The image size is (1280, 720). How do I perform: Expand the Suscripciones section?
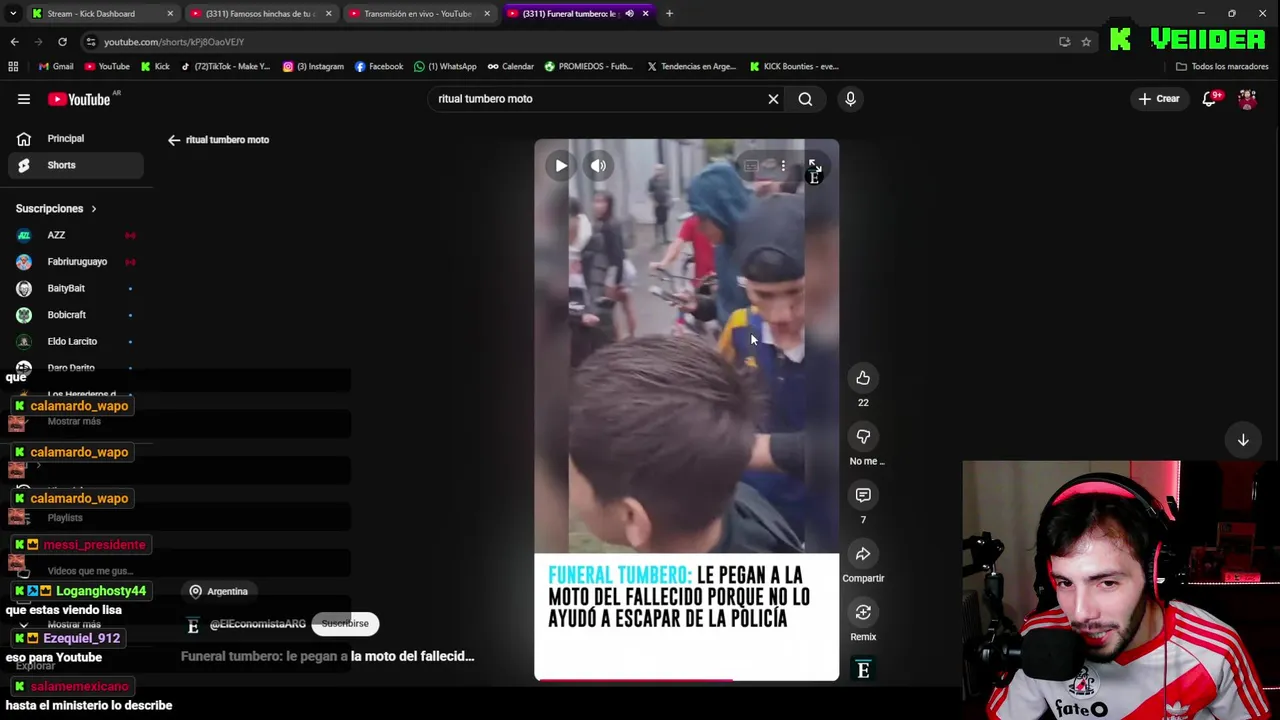click(x=56, y=209)
